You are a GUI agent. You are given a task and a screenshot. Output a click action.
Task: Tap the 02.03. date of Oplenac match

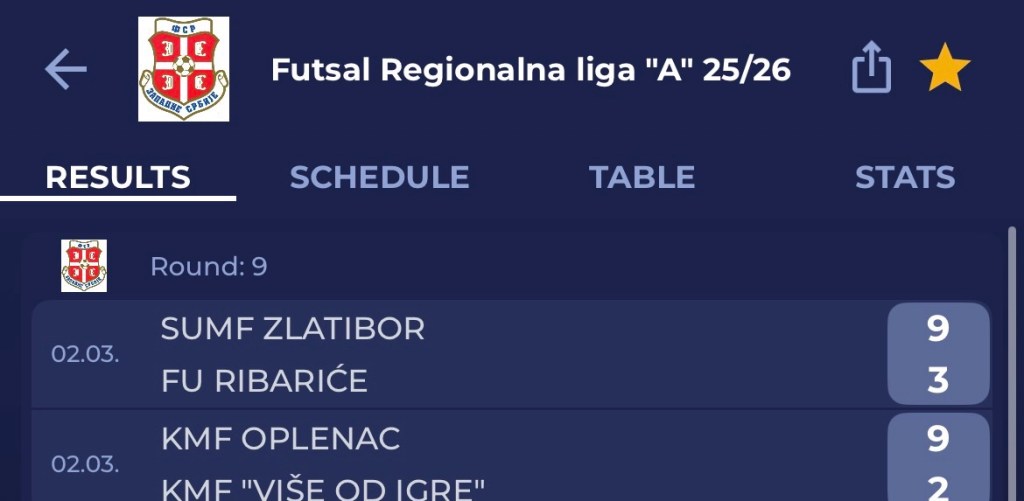pyautogui.click(x=85, y=464)
